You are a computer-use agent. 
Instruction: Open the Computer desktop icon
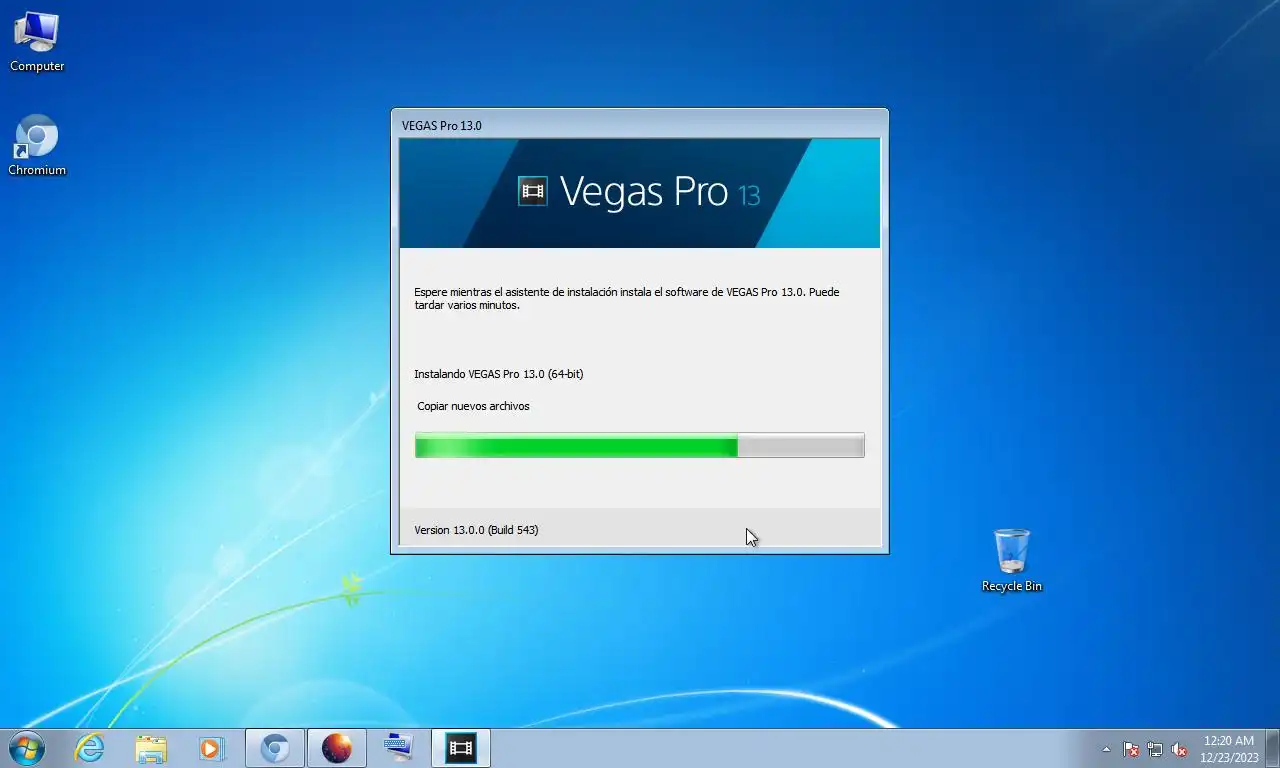point(37,42)
